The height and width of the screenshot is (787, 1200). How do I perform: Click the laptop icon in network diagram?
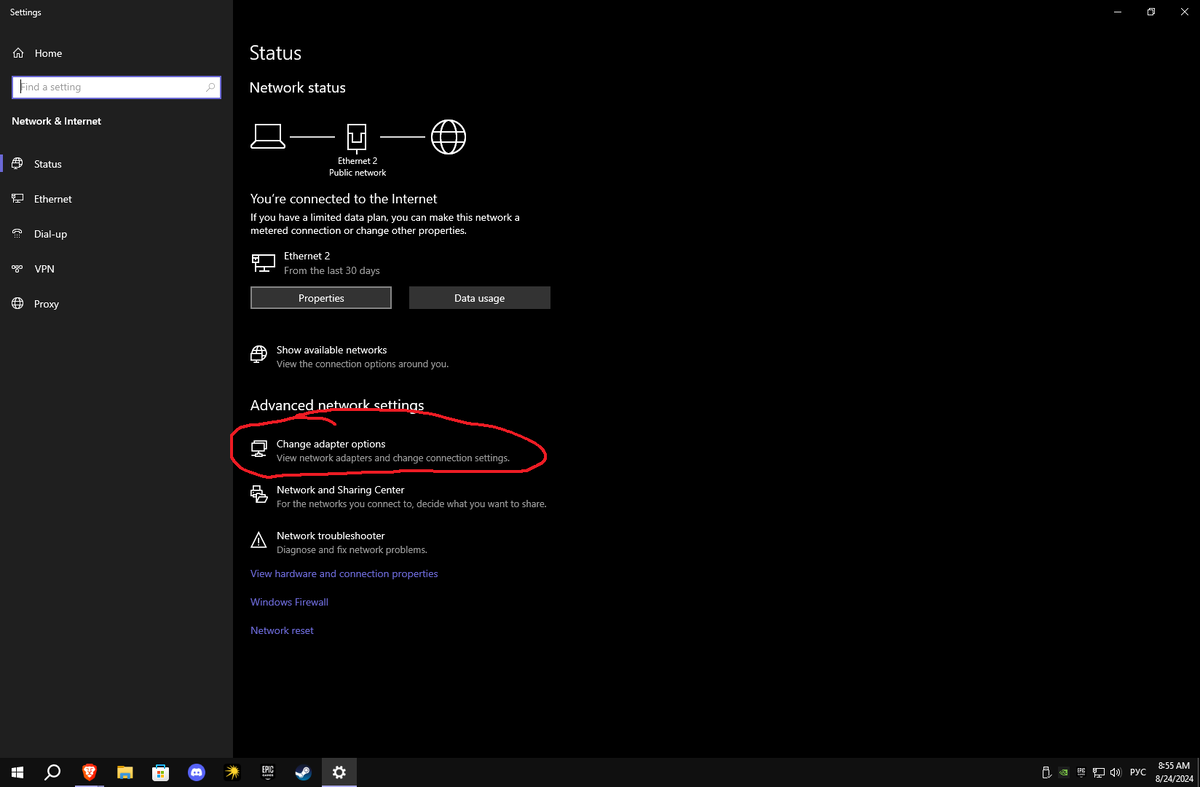pyautogui.click(x=268, y=136)
